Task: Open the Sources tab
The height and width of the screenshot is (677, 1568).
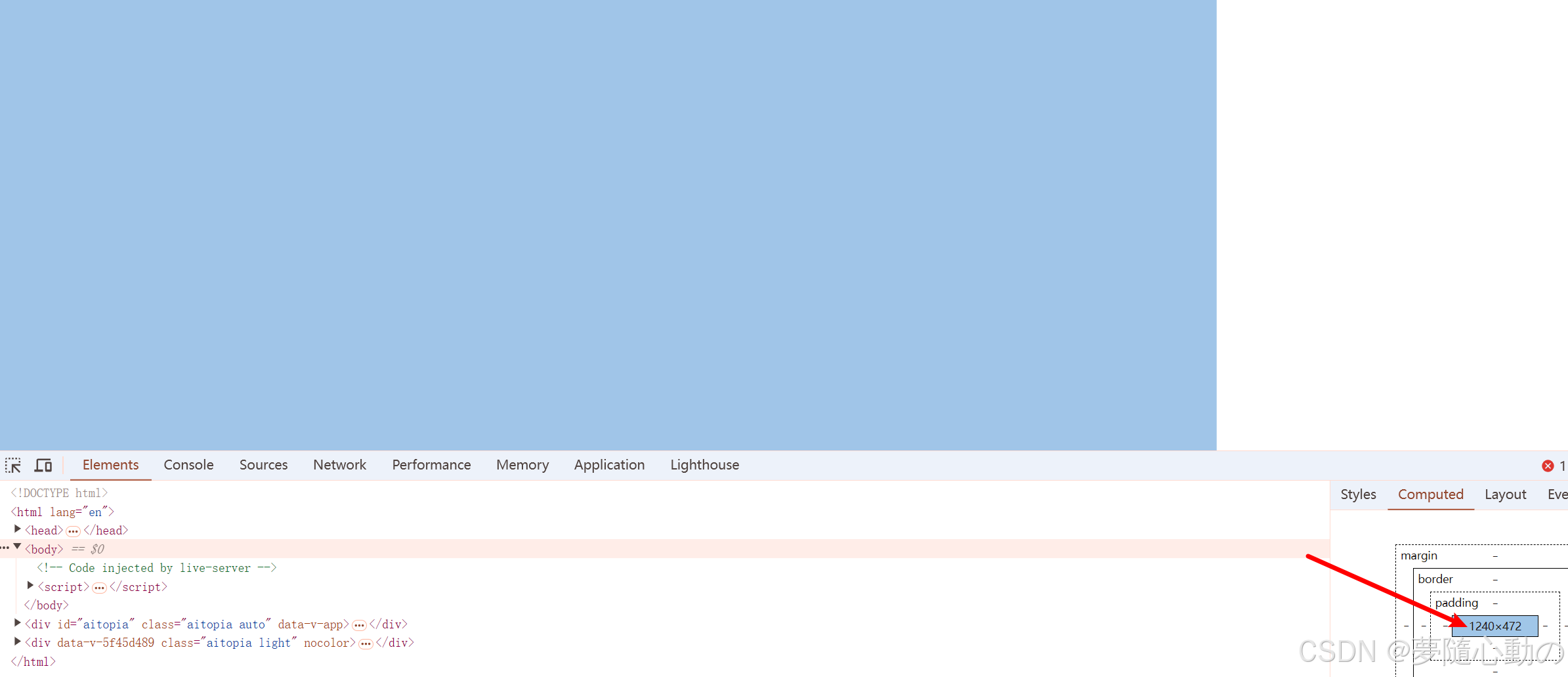Action: (x=263, y=465)
